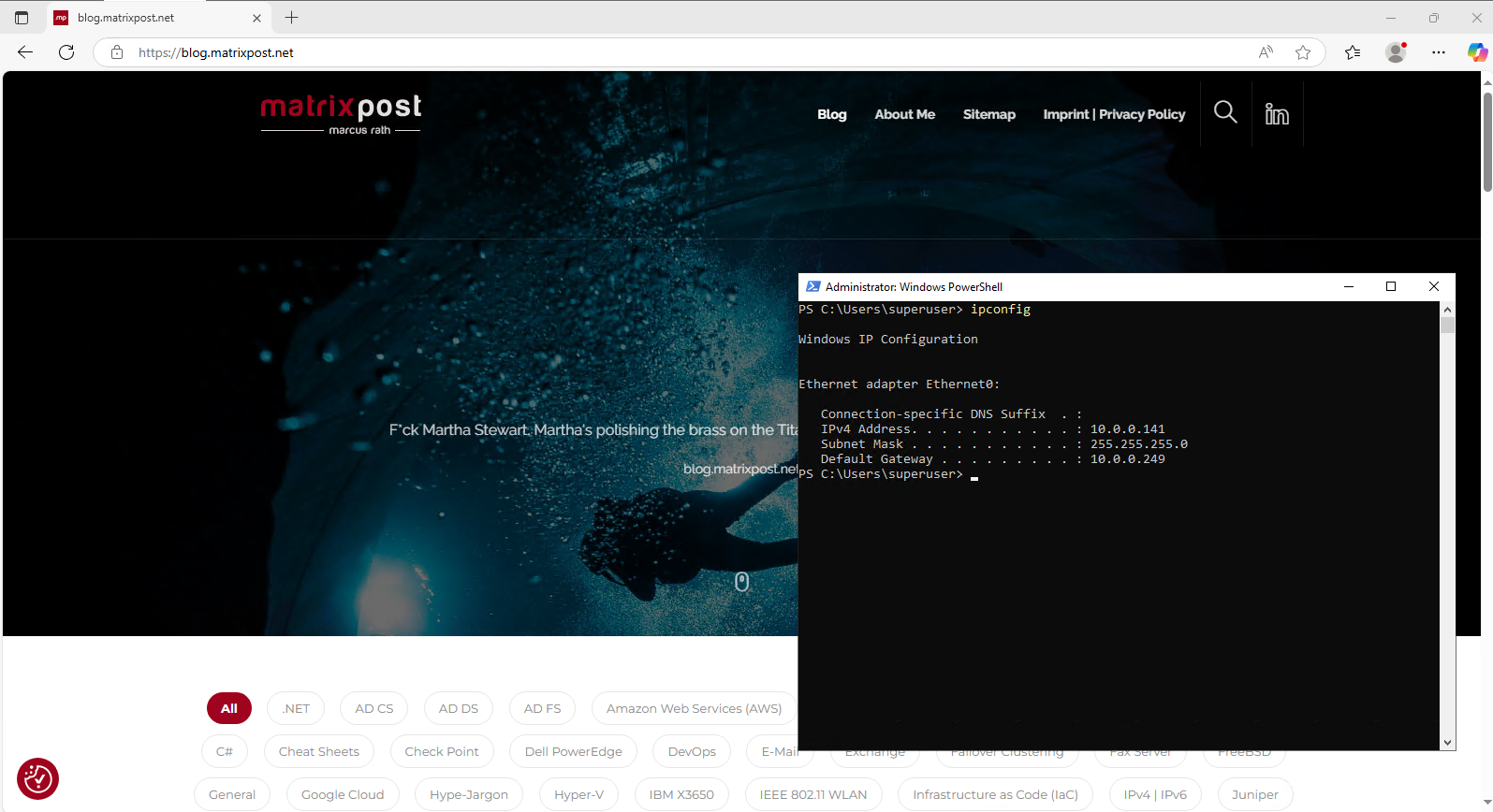Open the Read aloud icon

pos(1266,52)
